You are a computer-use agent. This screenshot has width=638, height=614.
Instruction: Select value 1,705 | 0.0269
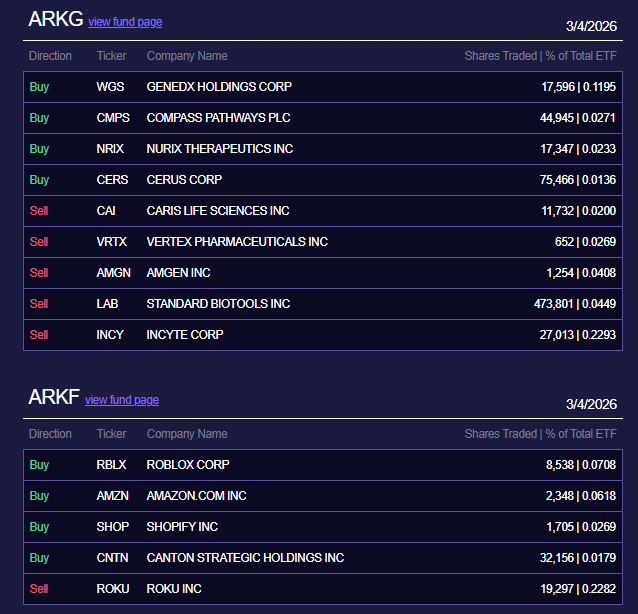(x=581, y=527)
